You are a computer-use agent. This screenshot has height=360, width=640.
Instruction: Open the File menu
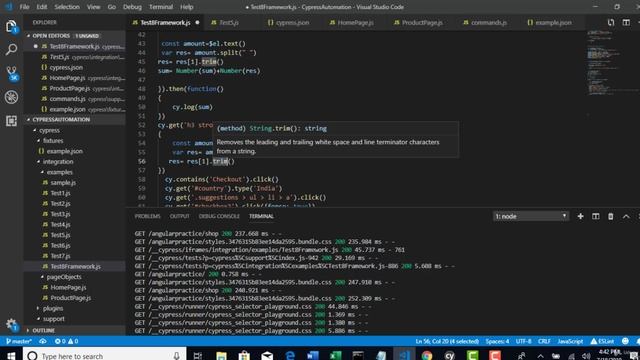point(24,7)
